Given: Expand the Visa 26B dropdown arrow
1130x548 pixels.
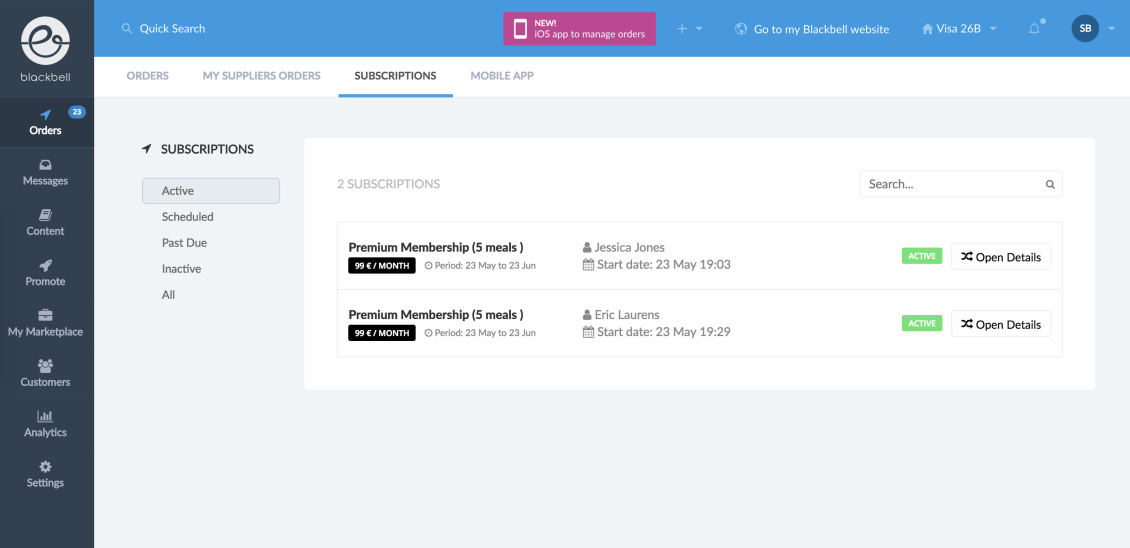Looking at the screenshot, I should [x=993, y=29].
